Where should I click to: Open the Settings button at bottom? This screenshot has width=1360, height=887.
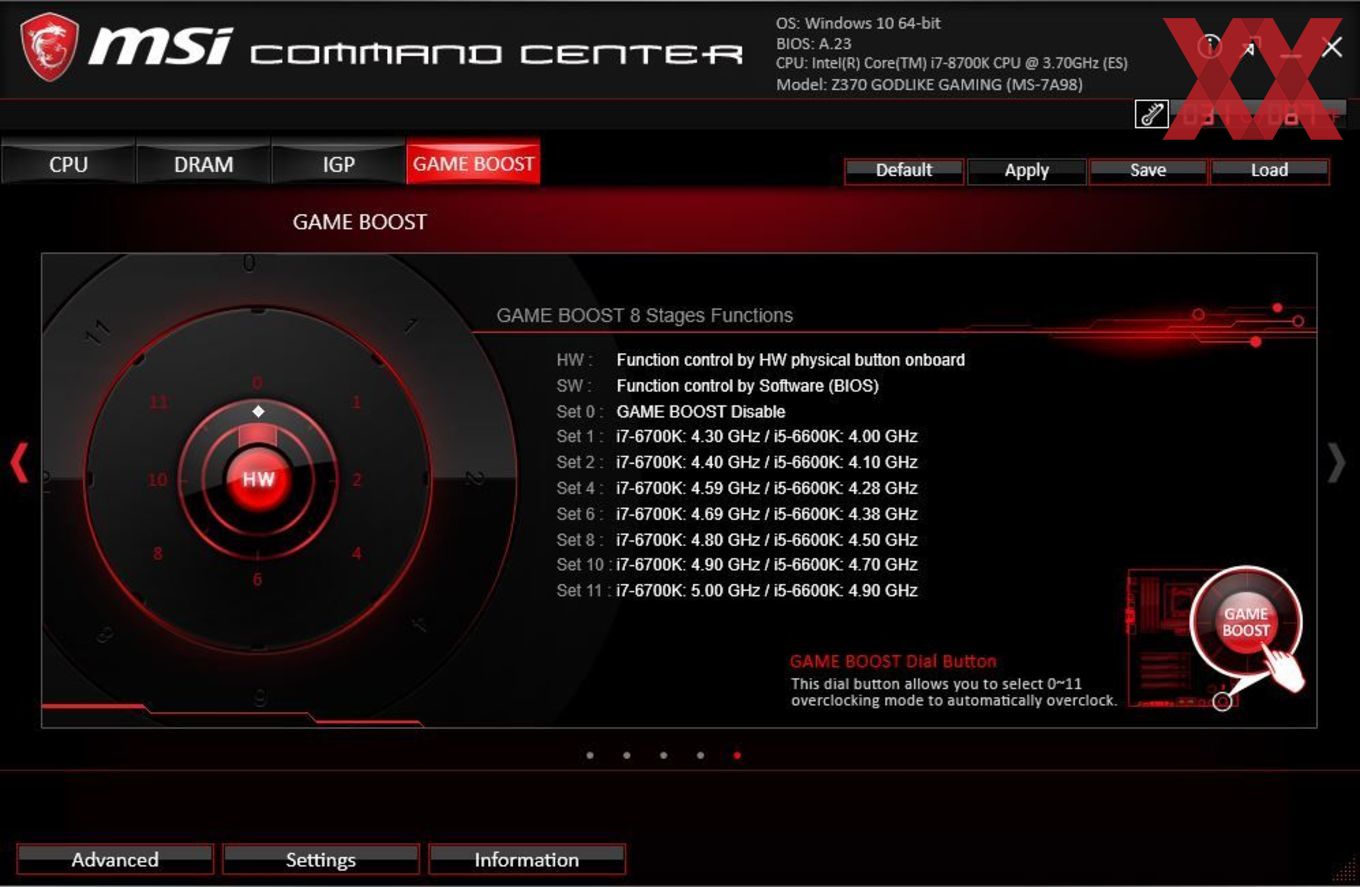pos(321,859)
